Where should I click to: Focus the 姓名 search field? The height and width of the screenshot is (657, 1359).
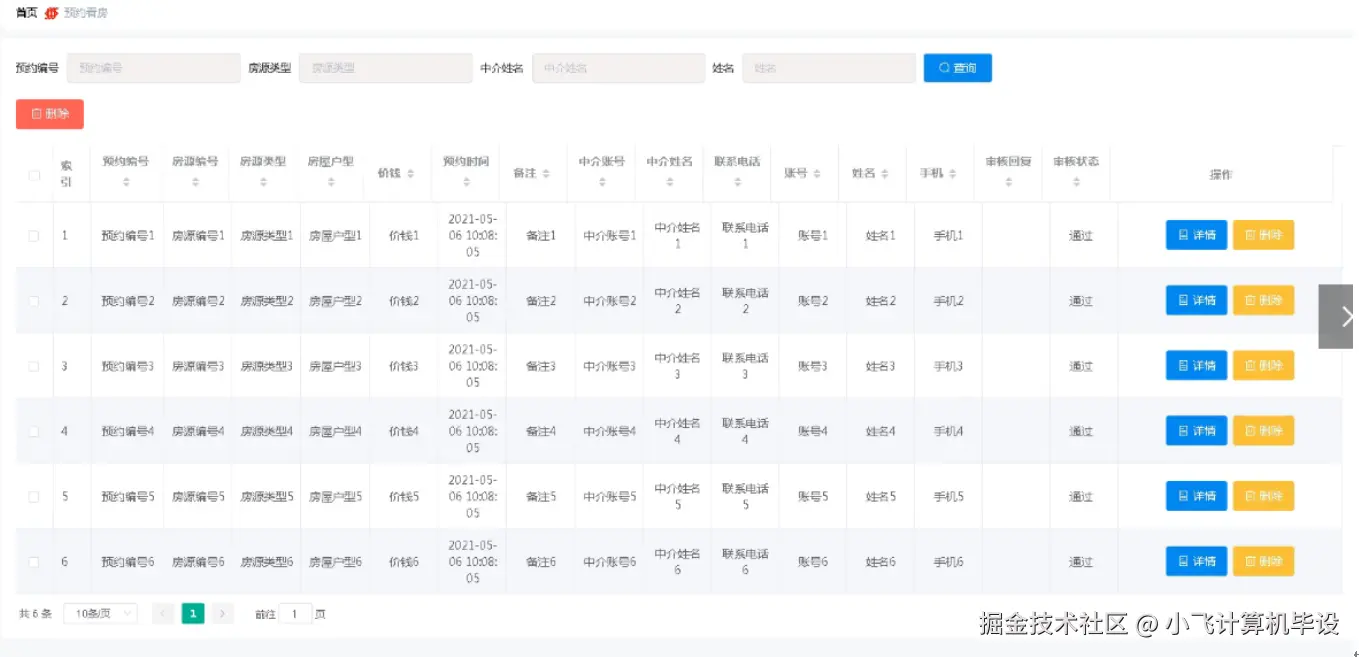click(x=828, y=68)
